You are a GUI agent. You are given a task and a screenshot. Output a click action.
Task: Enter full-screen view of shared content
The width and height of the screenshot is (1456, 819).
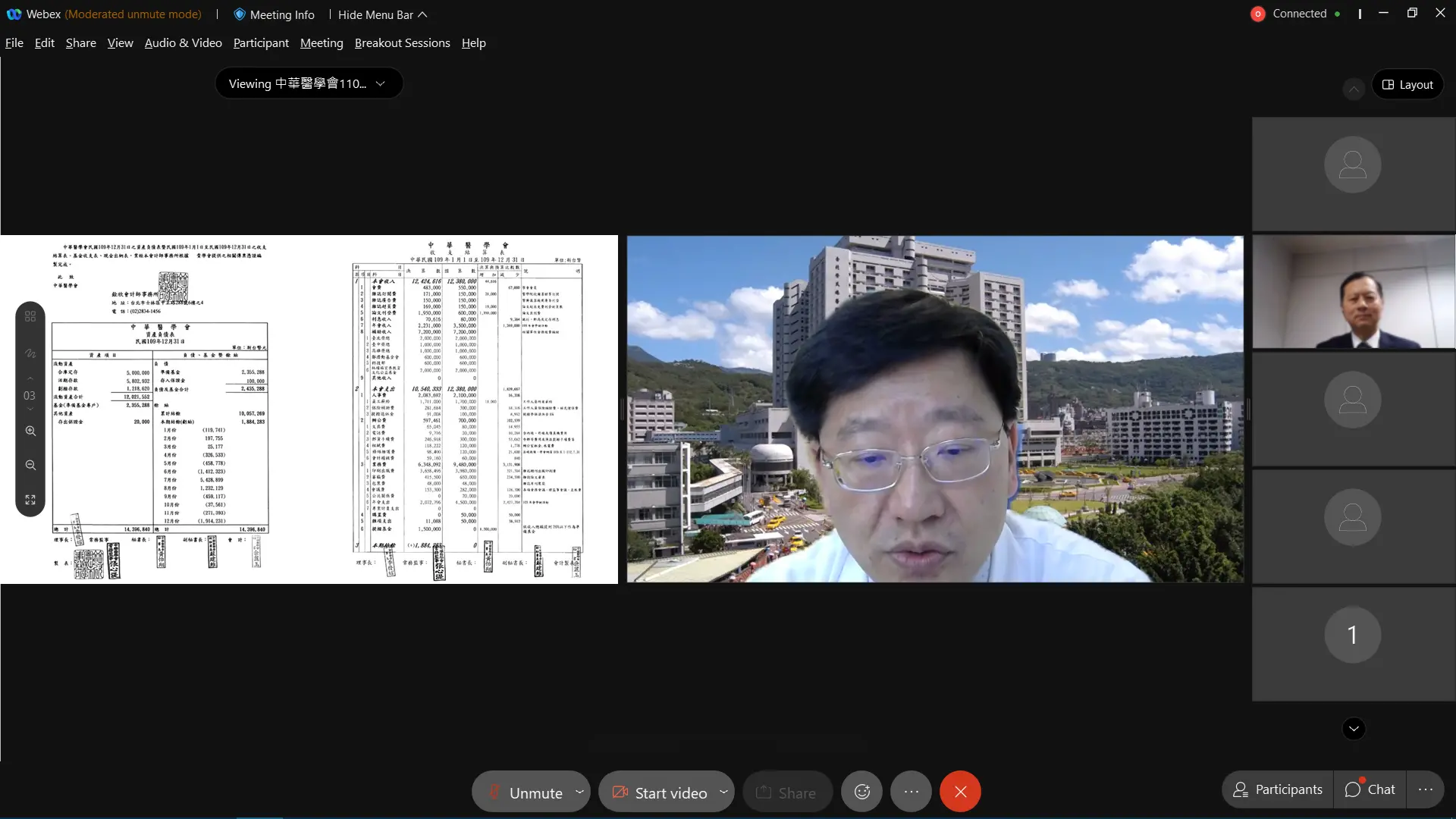30,500
